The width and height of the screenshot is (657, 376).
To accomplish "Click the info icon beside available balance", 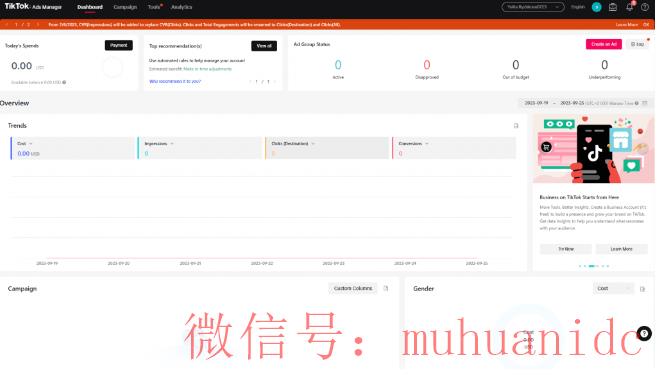I will coord(64,82).
